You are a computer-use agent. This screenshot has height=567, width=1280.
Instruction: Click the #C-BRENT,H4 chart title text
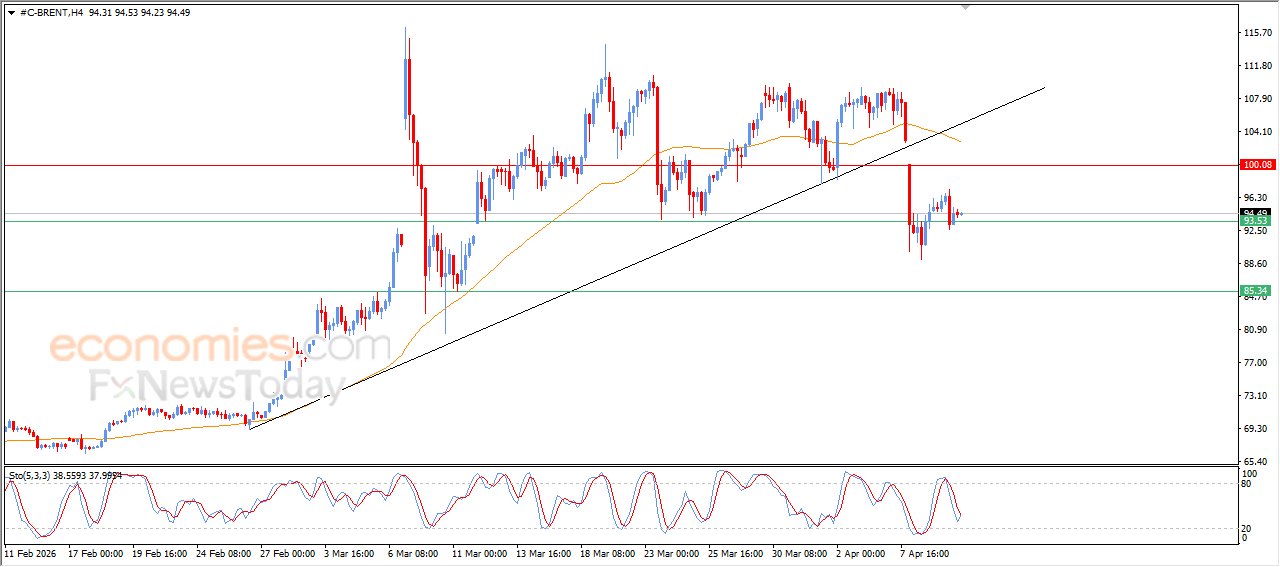point(51,13)
